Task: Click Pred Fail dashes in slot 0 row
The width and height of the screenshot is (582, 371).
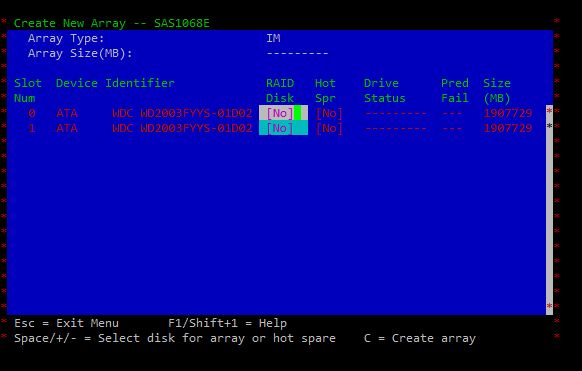Action: (x=452, y=113)
